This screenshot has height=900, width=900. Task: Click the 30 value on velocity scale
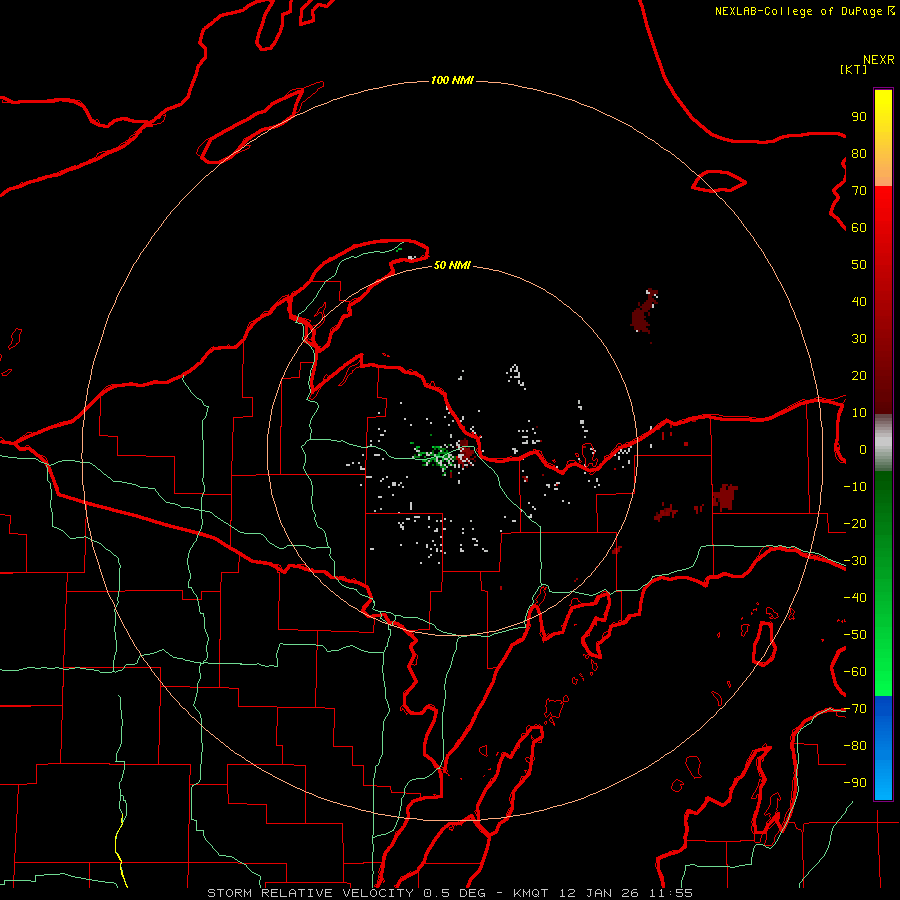click(x=859, y=339)
